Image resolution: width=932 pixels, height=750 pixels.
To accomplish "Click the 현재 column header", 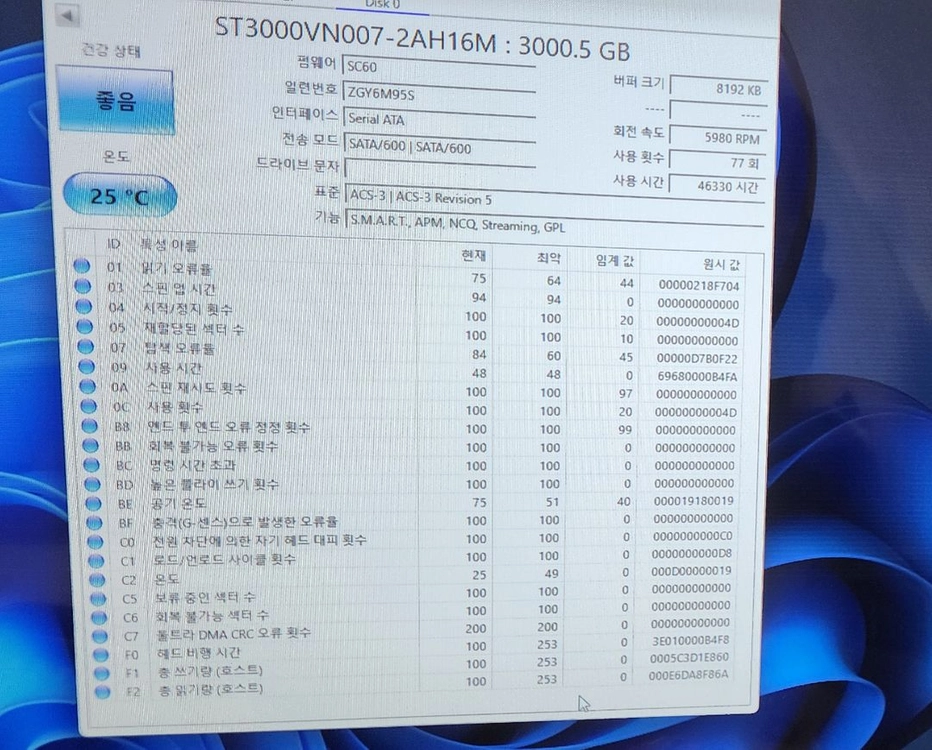I will pyautogui.click(x=474, y=256).
